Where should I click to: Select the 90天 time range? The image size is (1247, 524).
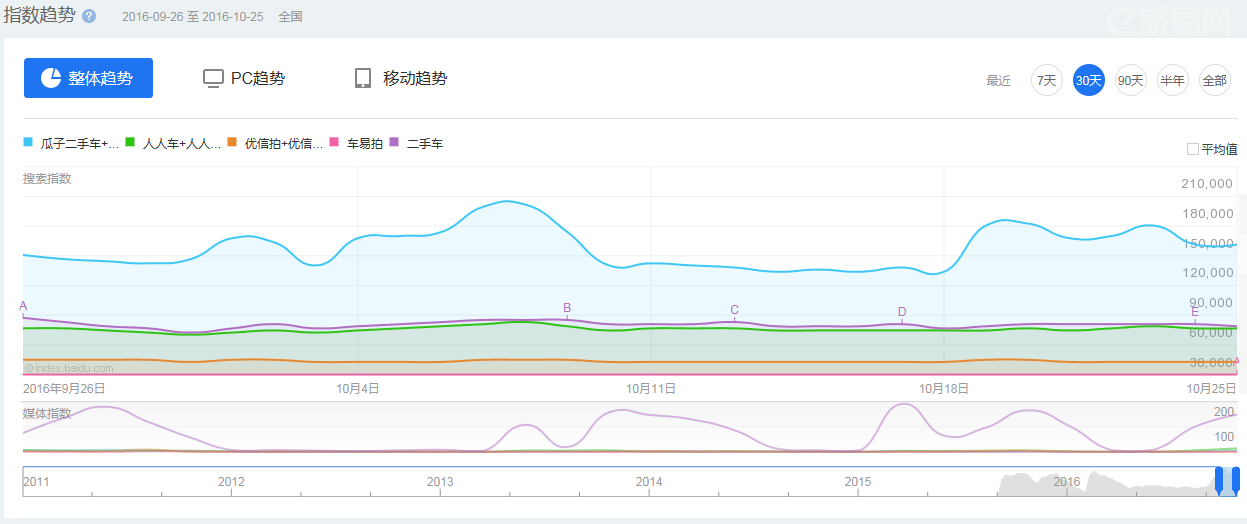(x=1130, y=81)
